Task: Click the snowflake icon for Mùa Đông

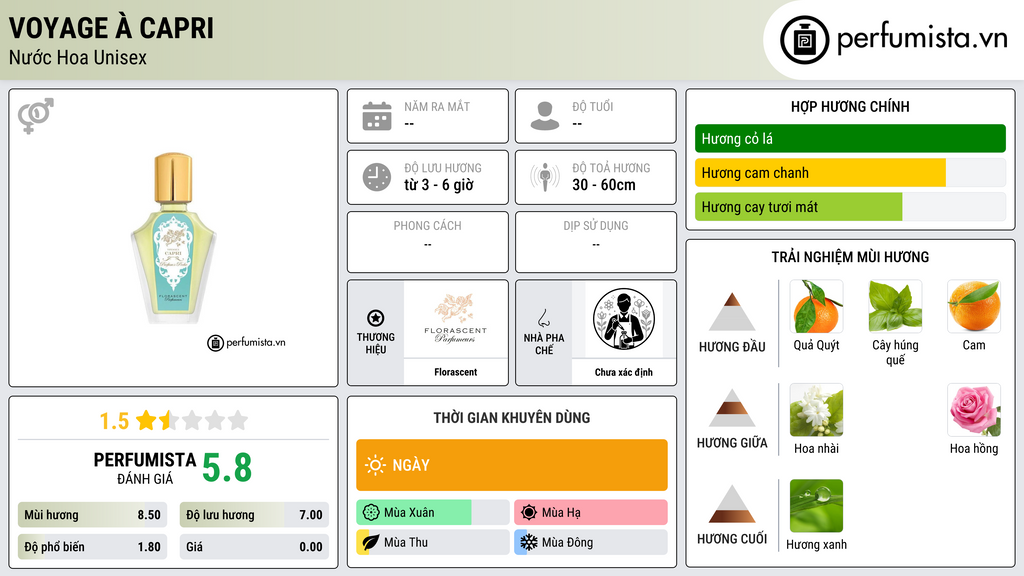Action: (x=529, y=542)
